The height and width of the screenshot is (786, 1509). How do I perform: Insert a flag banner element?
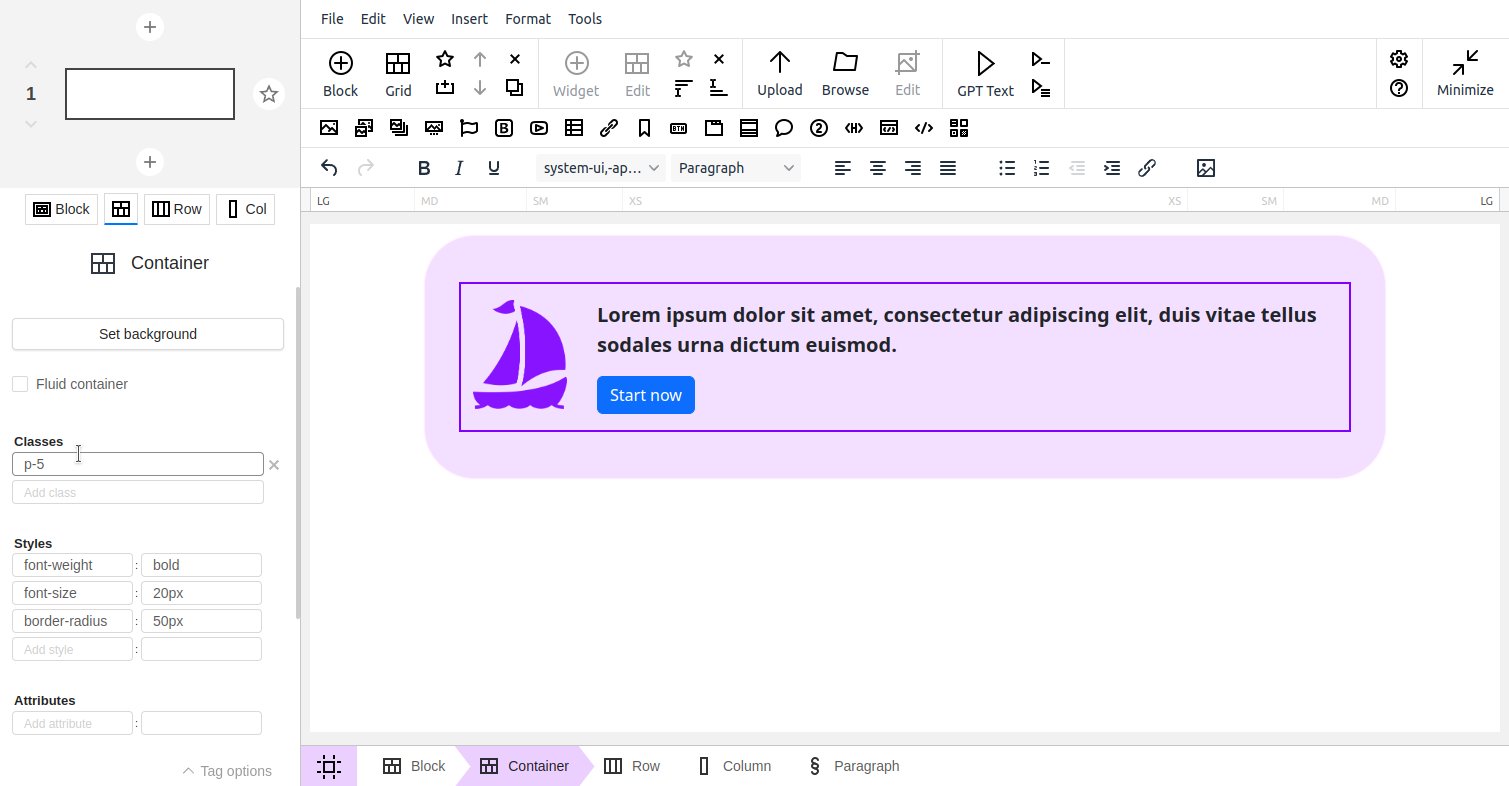468,128
